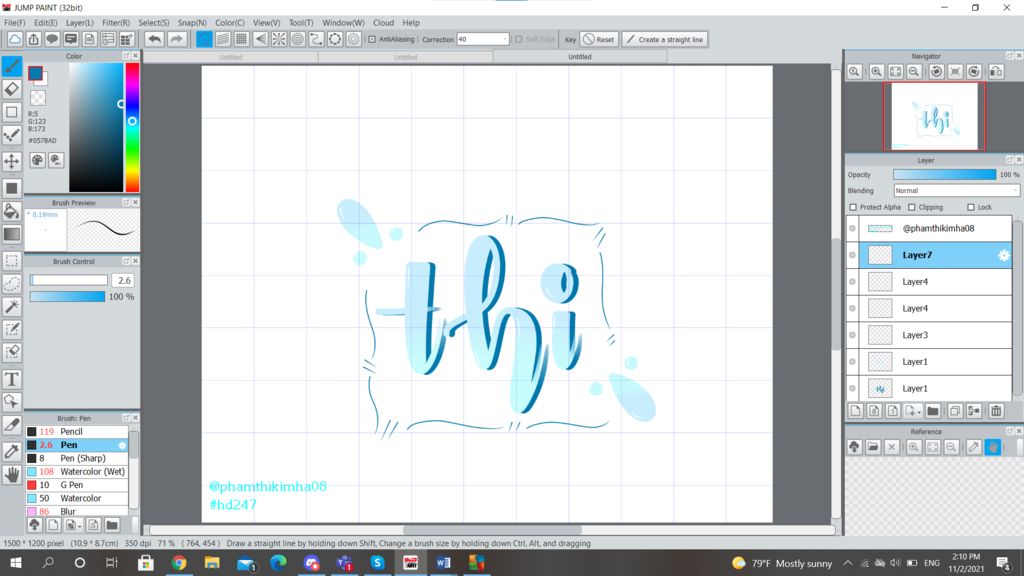Open Chrome from the taskbar
The height and width of the screenshot is (576, 1024).
click(x=178, y=562)
